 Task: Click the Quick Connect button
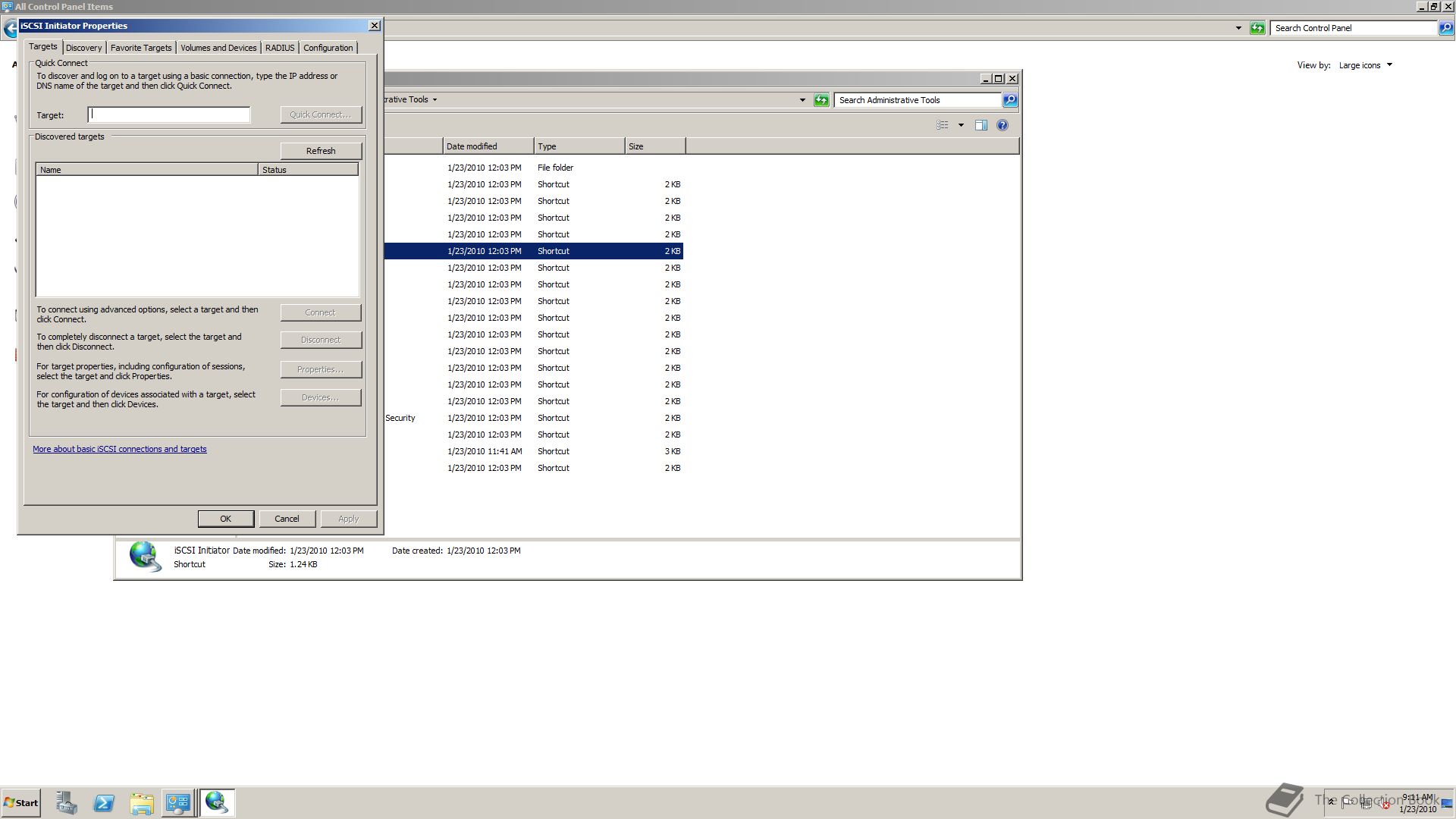pos(321,115)
